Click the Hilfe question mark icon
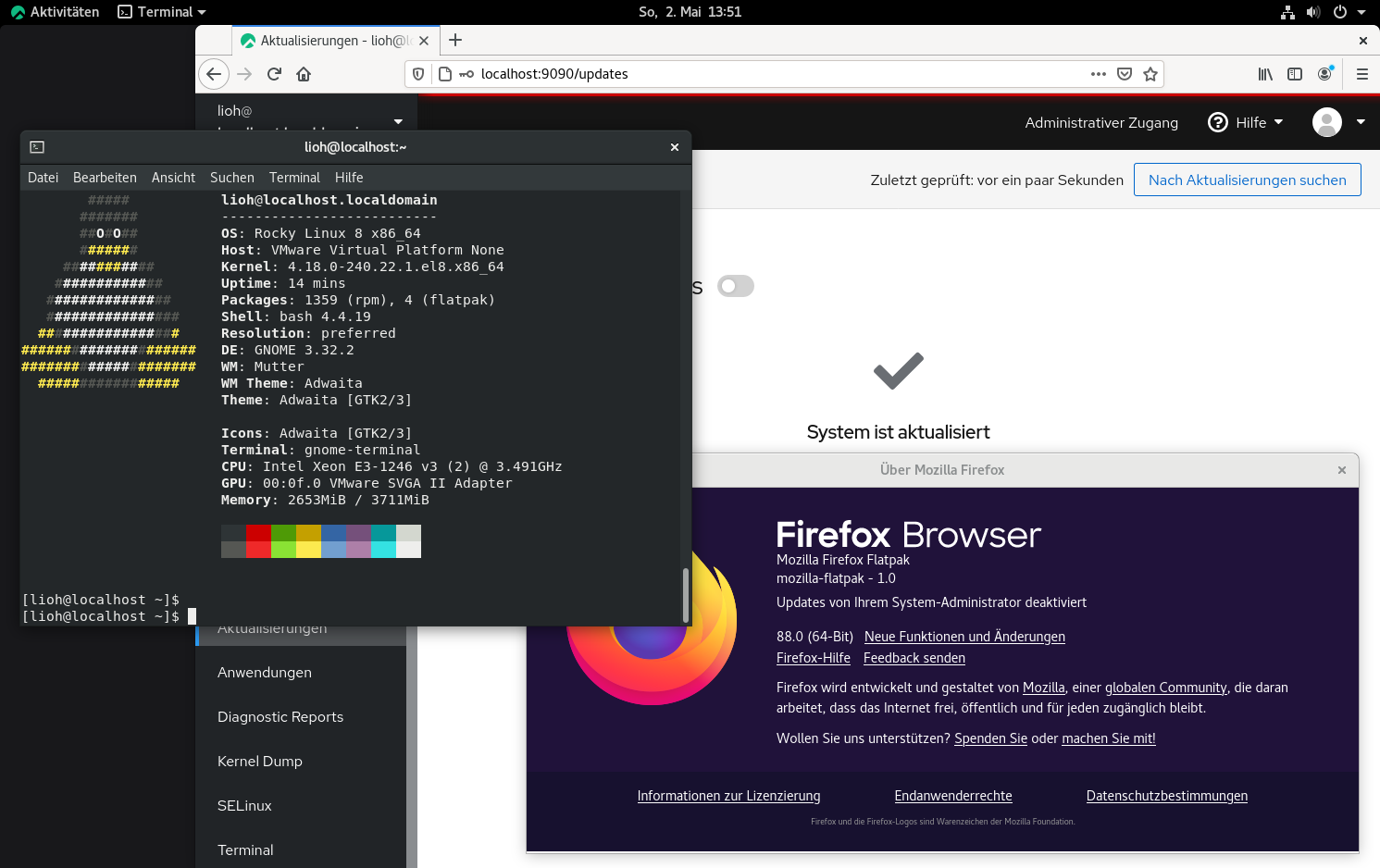Viewport: 1380px width, 868px height. [1218, 122]
